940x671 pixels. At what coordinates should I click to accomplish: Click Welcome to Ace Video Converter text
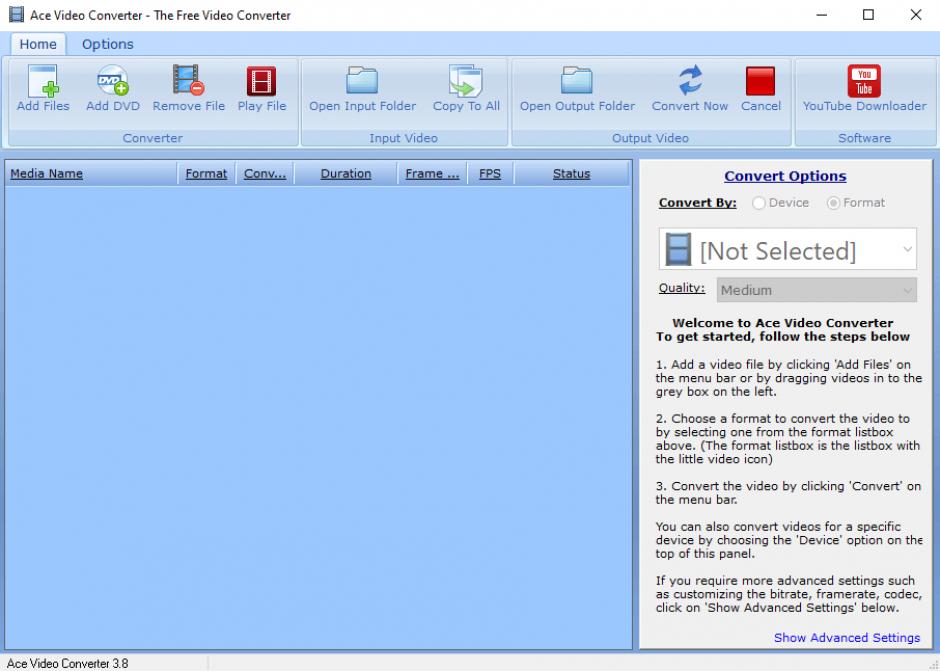tap(783, 323)
